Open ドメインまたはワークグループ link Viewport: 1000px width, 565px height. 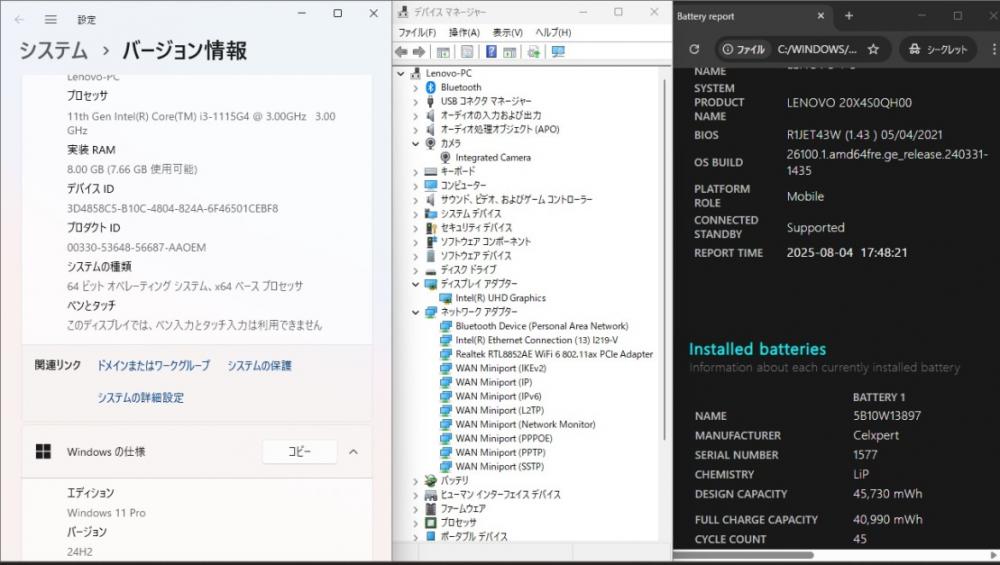point(153,365)
